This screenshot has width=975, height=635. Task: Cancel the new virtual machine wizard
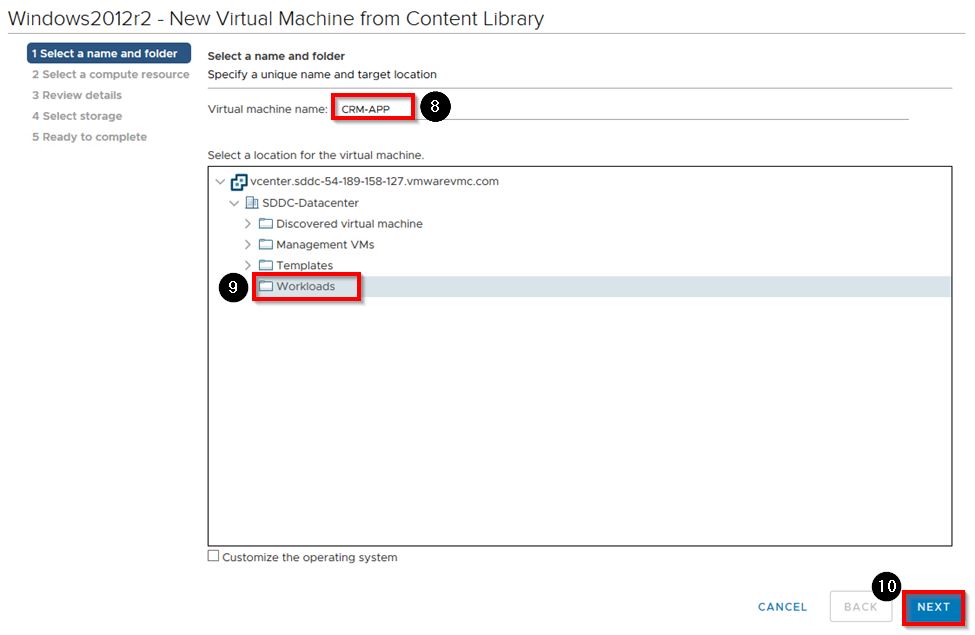tap(782, 607)
